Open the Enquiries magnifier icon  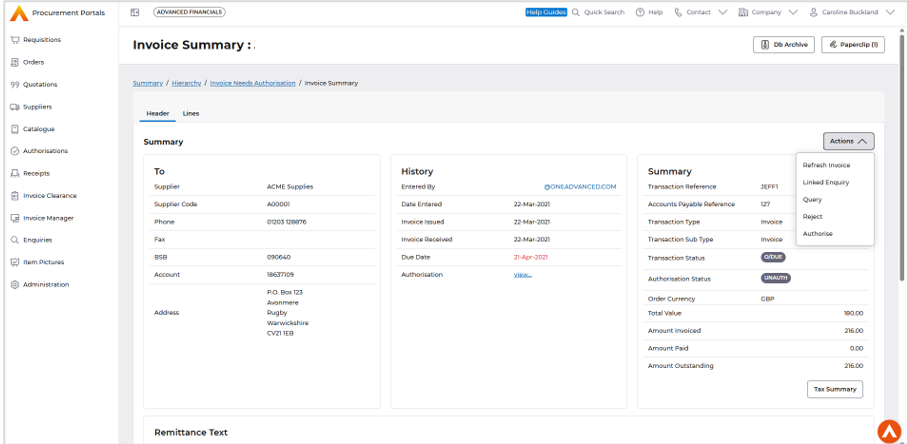pos(15,240)
